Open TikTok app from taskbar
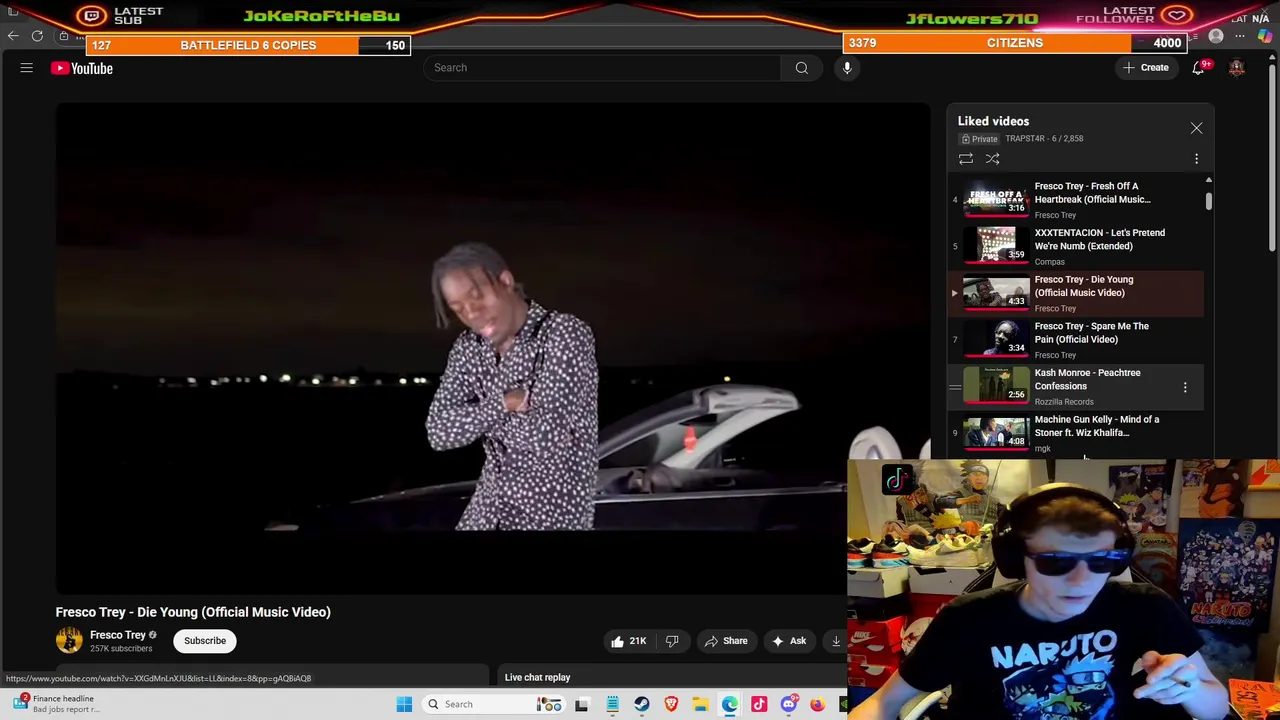 click(759, 704)
